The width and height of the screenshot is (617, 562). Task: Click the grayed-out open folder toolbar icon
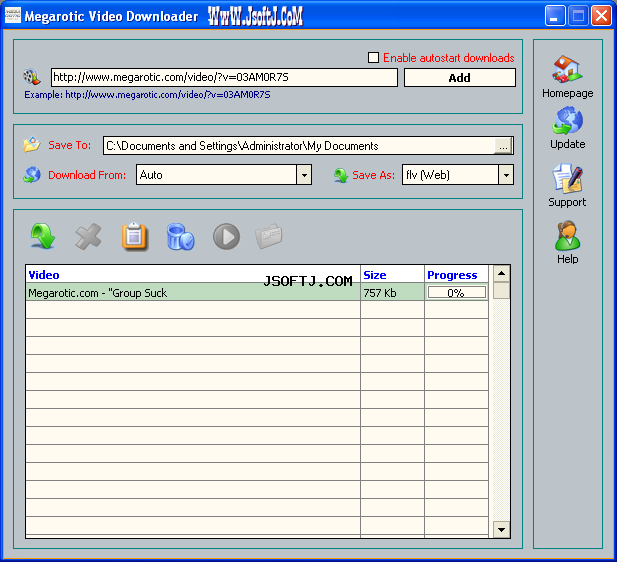coord(269,236)
